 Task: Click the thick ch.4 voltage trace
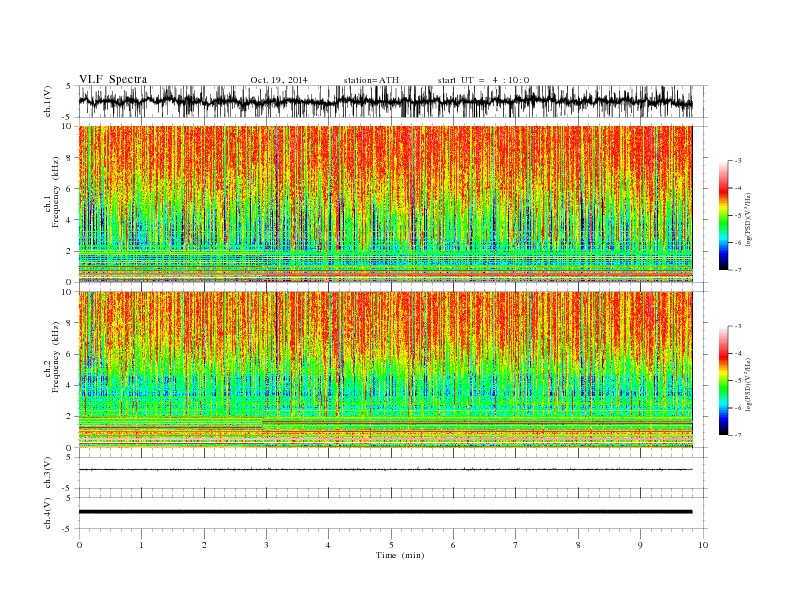point(385,512)
